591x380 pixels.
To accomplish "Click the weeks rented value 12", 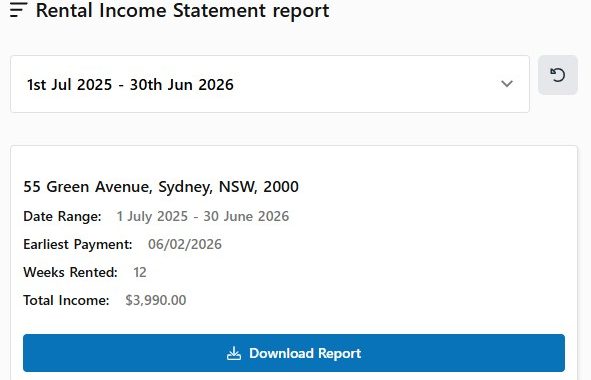I will coord(140,272).
